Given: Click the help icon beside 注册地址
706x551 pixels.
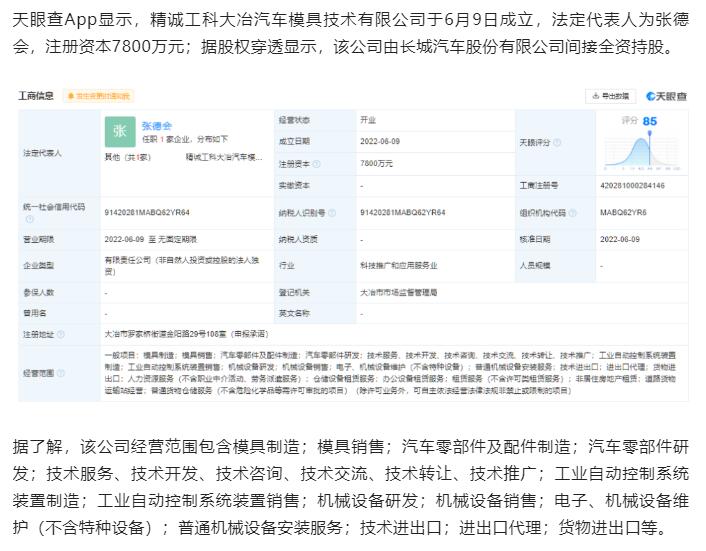Looking at the screenshot, I should [61, 334].
